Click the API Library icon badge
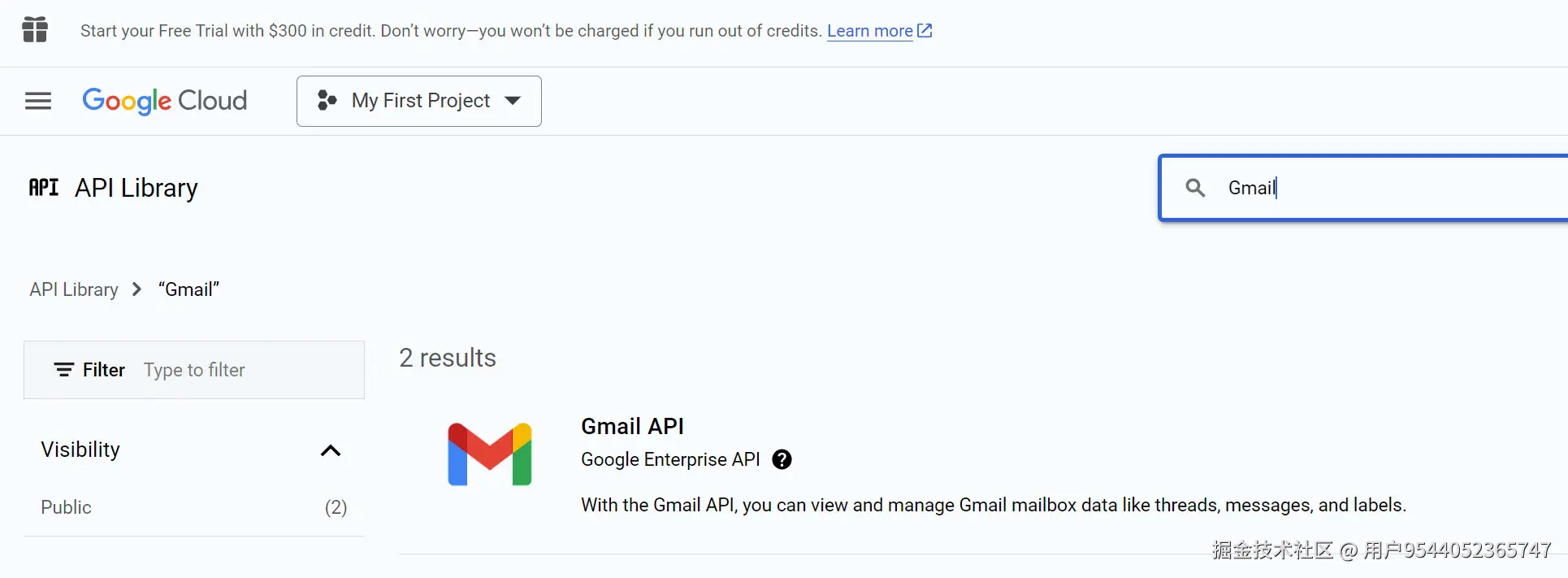 click(44, 188)
